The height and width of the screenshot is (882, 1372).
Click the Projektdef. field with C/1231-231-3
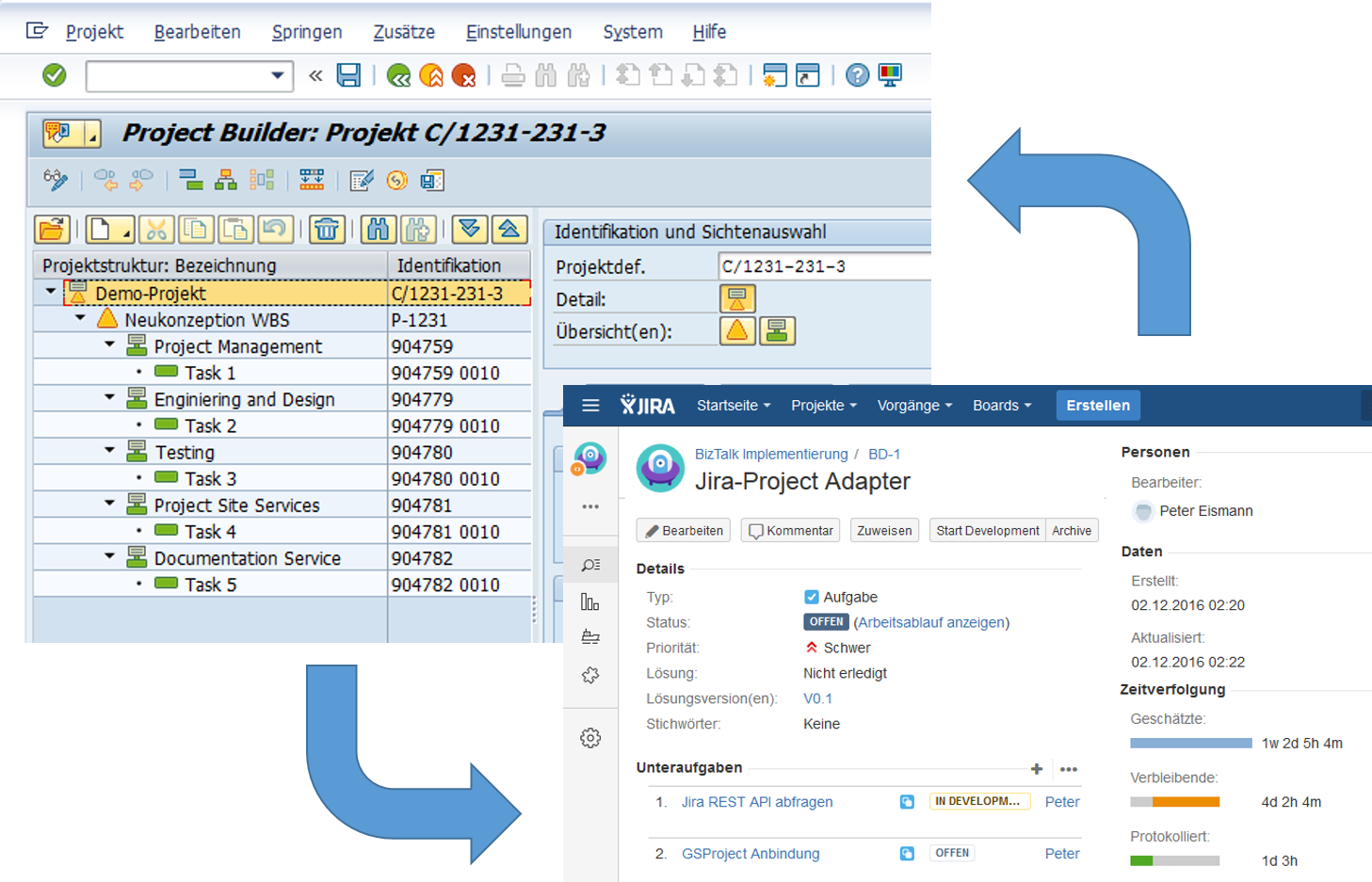[x=824, y=266]
